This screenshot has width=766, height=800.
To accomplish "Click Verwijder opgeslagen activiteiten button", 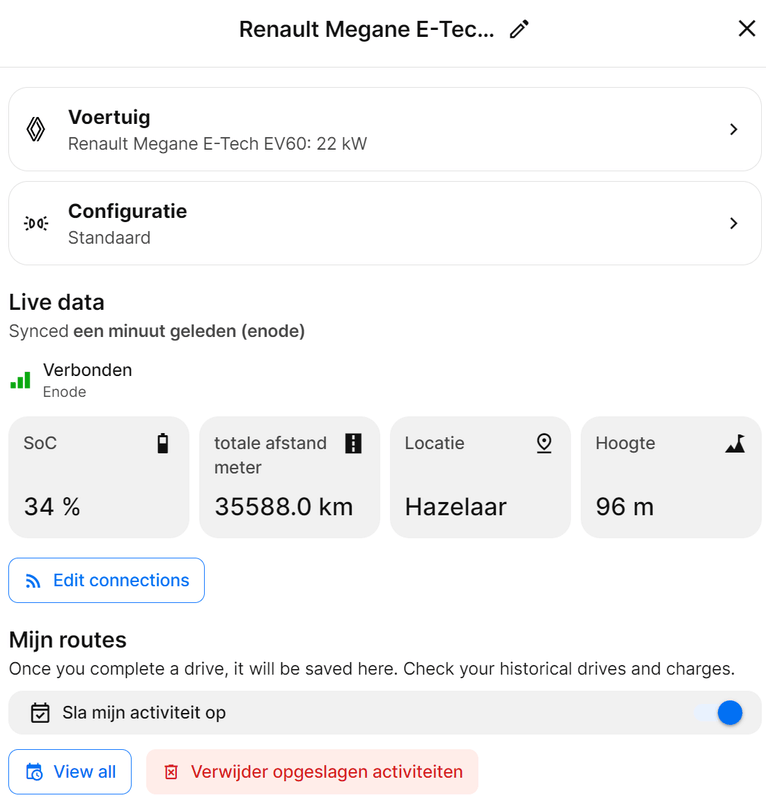I will (312, 772).
